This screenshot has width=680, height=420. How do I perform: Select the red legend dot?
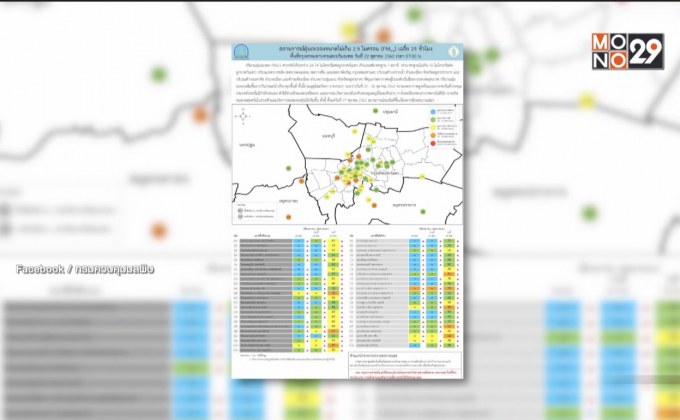click(x=433, y=143)
